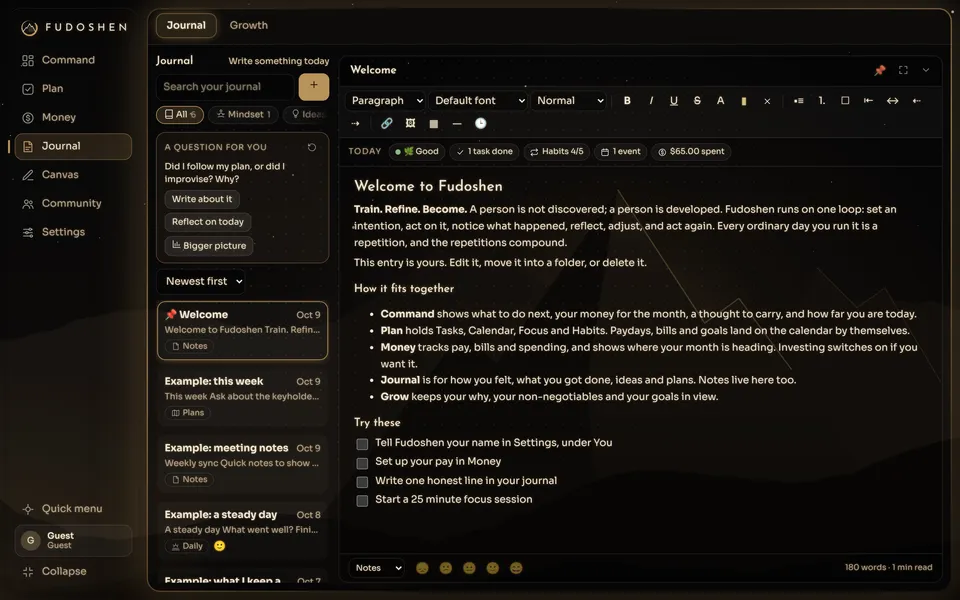
Task: Insert timestamp with the clock icon
Action: [481, 124]
